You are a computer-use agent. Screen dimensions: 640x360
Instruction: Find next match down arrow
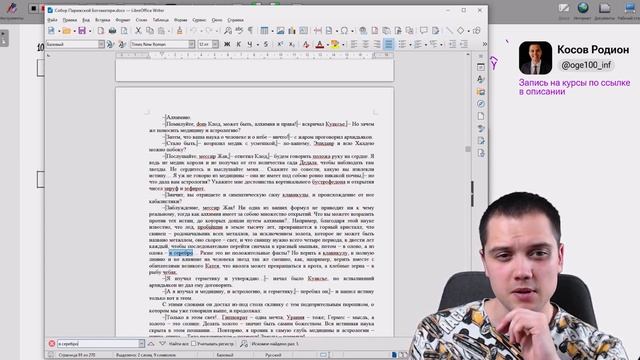[162, 344]
